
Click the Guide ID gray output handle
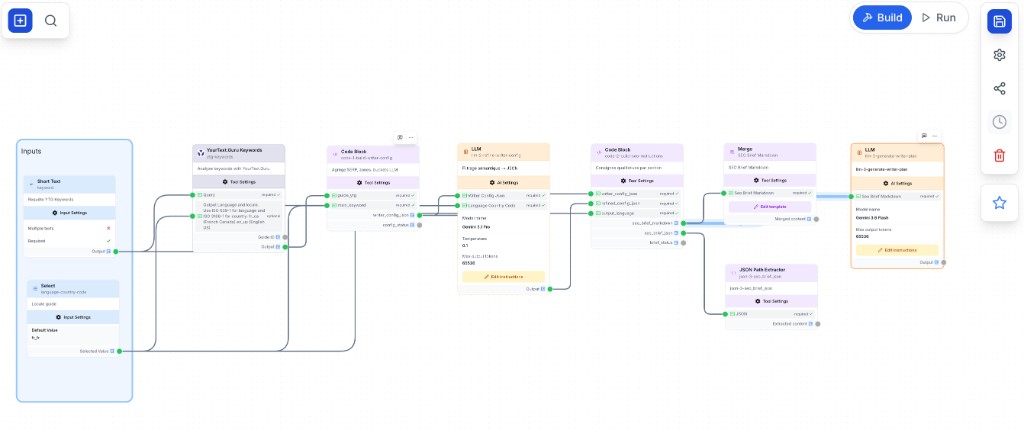point(285,237)
